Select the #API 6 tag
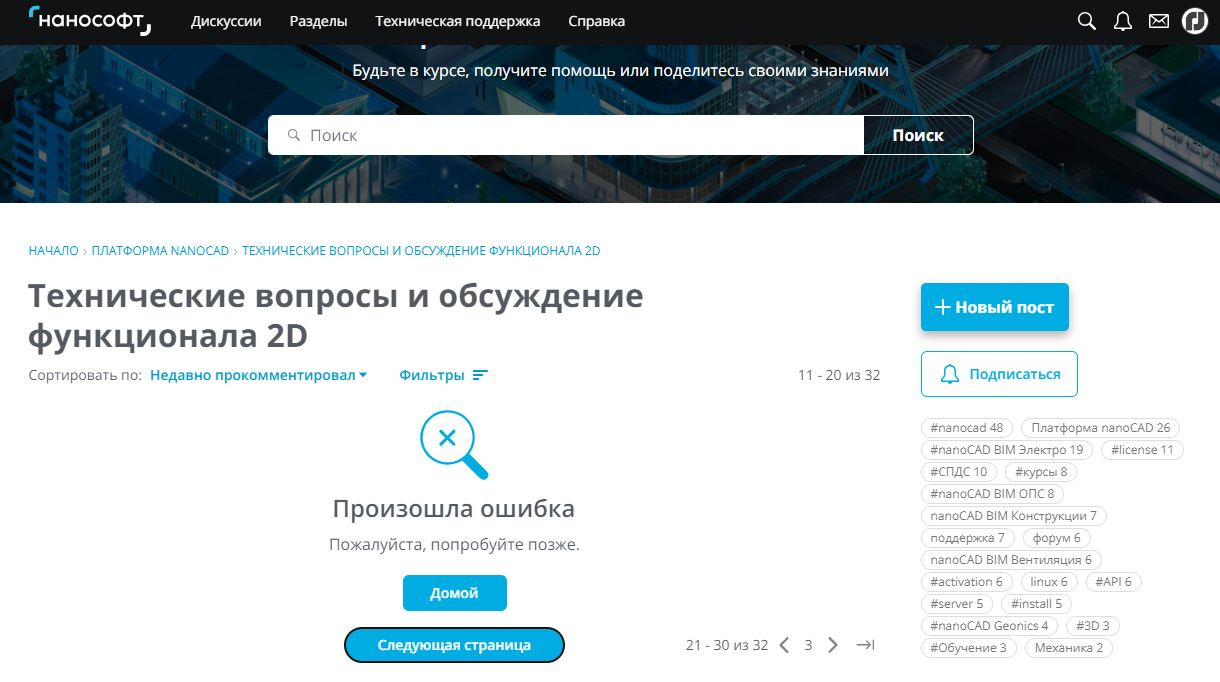This screenshot has width=1220, height=682. pyautogui.click(x=1115, y=582)
